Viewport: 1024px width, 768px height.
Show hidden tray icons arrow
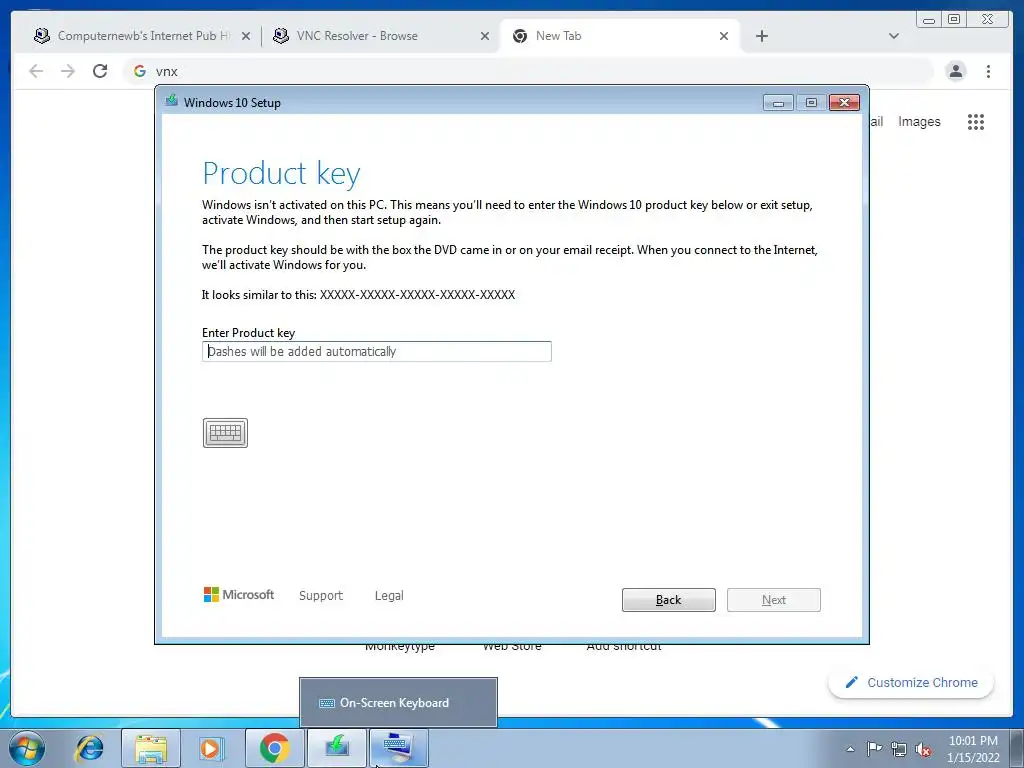click(x=850, y=749)
